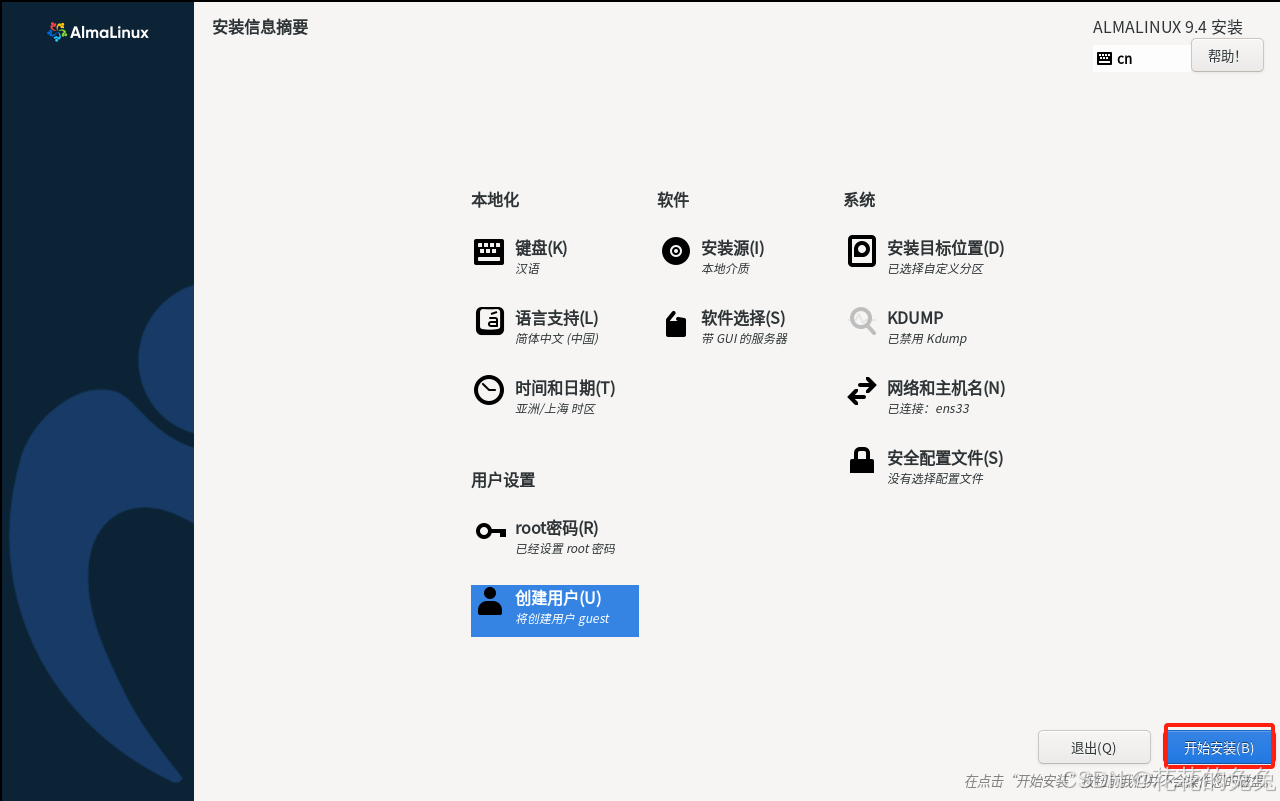The height and width of the screenshot is (801, 1280).
Task: Open 创建用户(U) highlighted label
Action: pos(558,598)
